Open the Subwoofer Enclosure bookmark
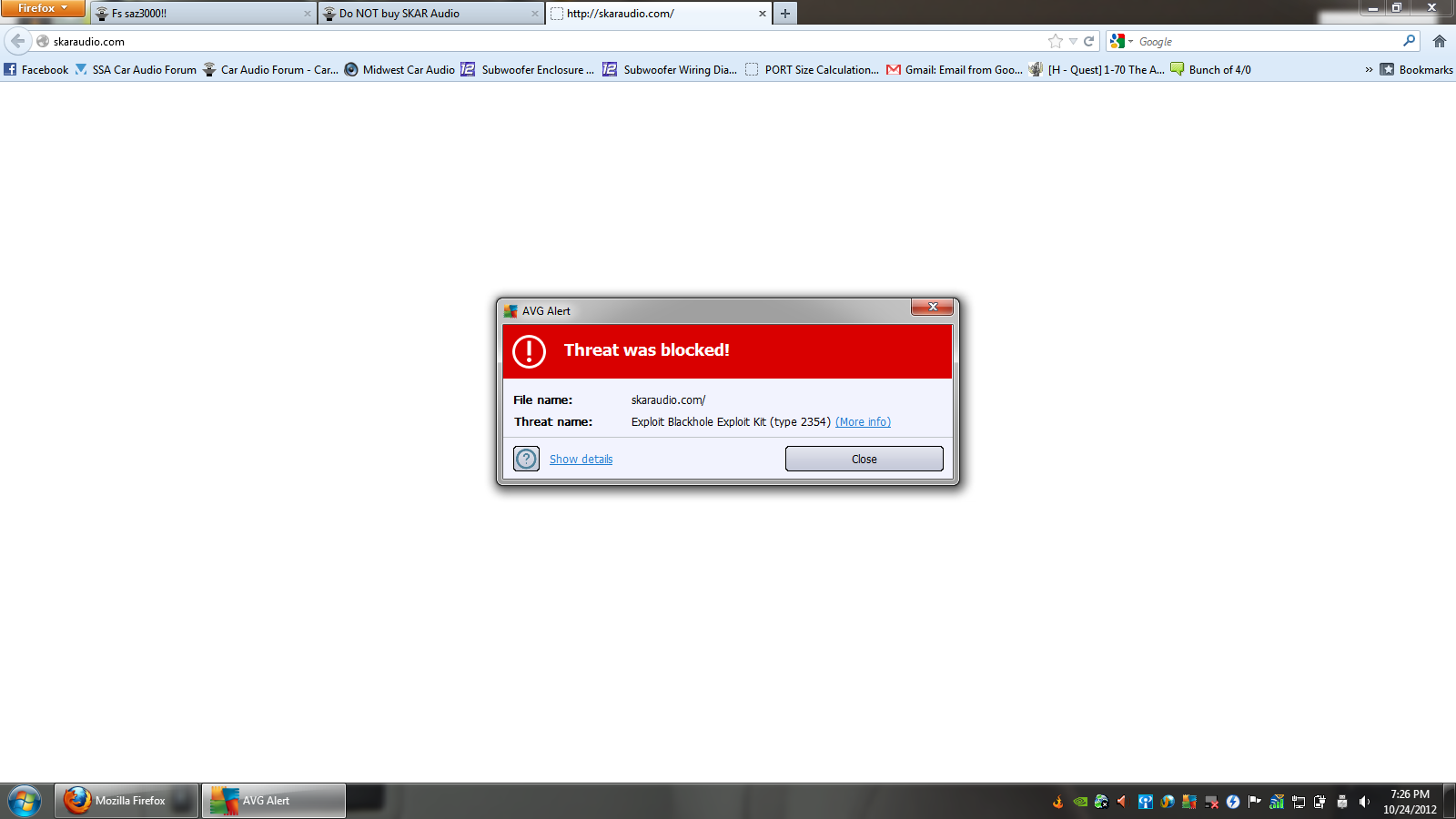The image size is (1456, 819). click(x=528, y=69)
